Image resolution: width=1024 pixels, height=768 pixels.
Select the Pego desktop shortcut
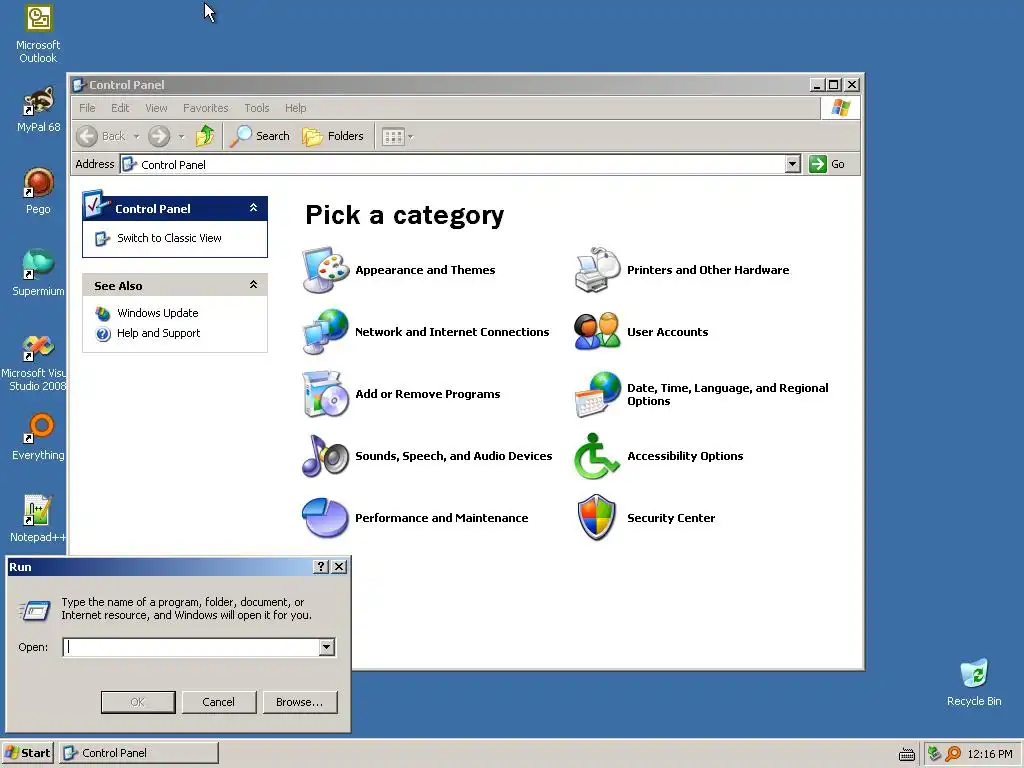tap(38, 191)
